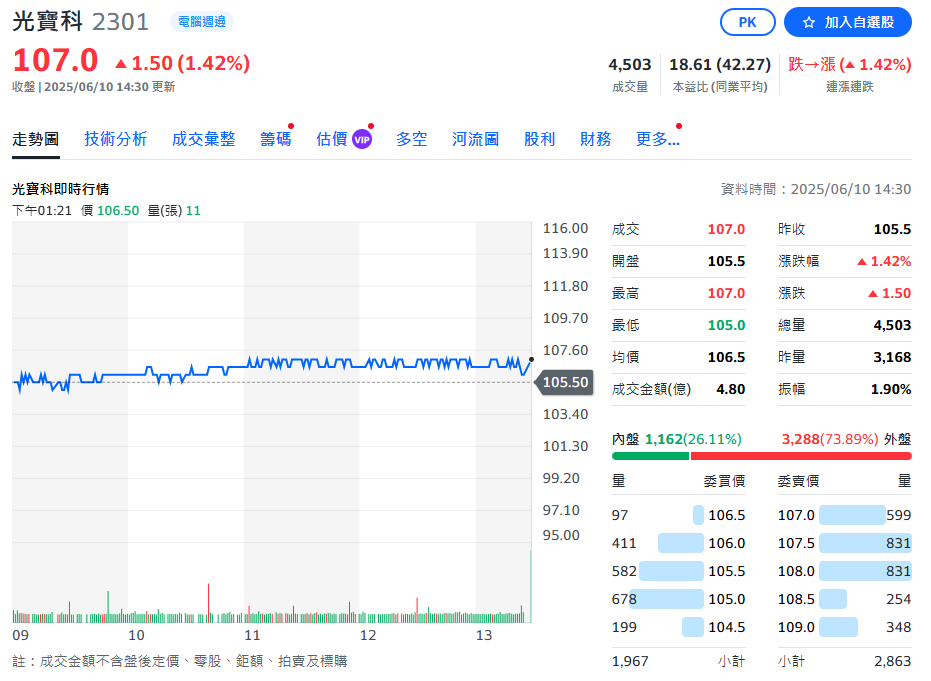Viewport: 931px width, 681px height.
Task: Click the 振幅 1.90% value
Action: [891, 389]
